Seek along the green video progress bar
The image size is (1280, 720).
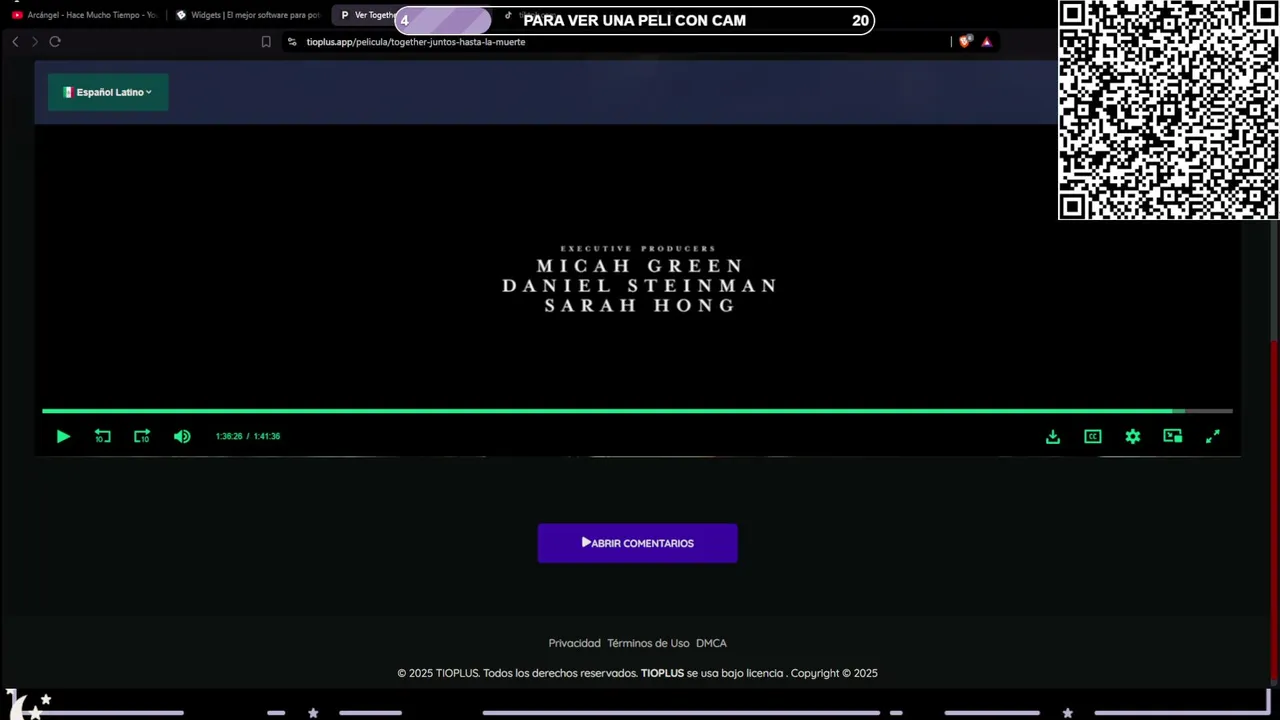[x=637, y=411]
